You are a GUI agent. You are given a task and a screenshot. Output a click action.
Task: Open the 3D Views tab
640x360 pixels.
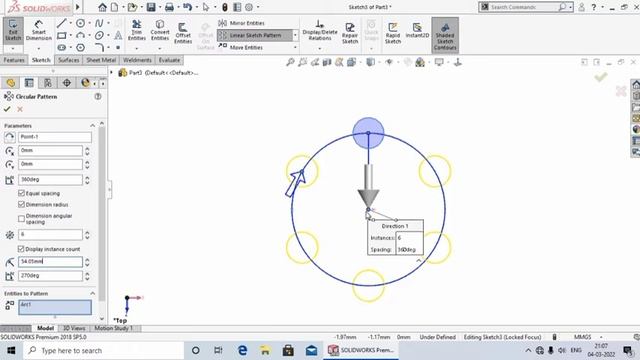(x=74, y=328)
